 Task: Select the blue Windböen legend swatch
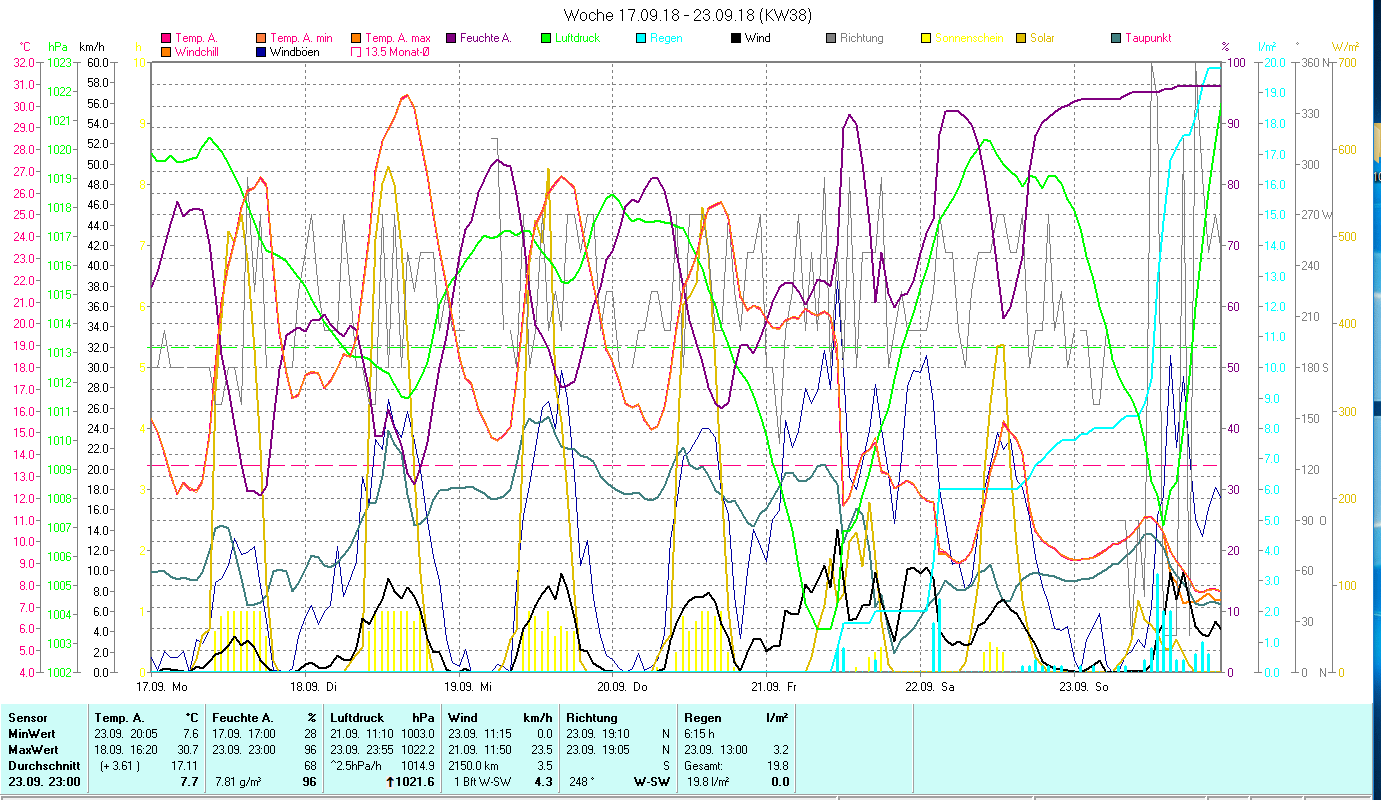(259, 52)
